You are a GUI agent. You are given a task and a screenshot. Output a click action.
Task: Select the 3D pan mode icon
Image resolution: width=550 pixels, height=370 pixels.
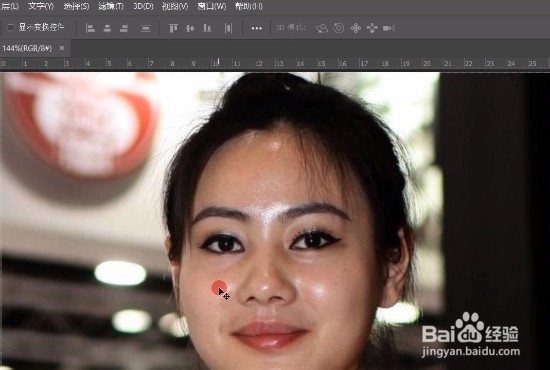[356, 28]
